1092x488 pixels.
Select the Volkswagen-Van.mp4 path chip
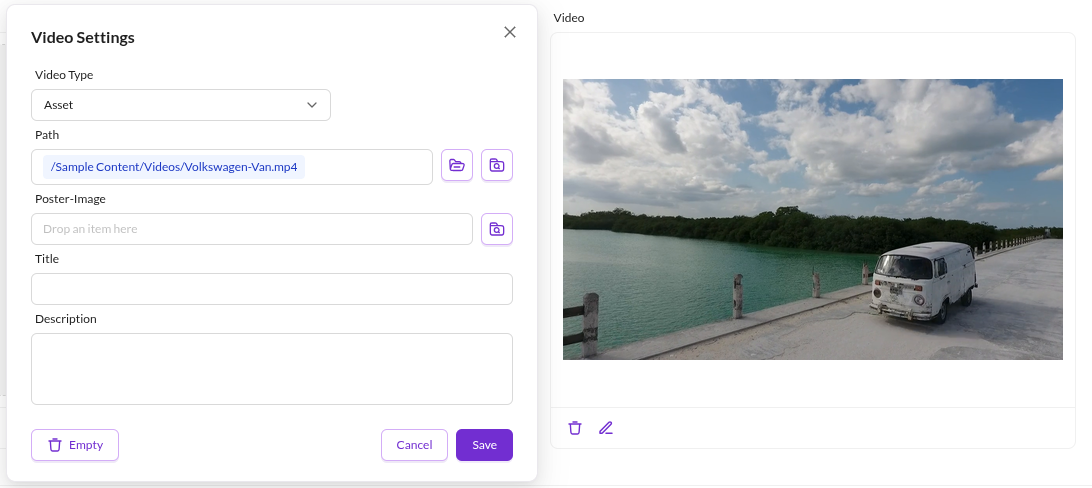(174, 167)
